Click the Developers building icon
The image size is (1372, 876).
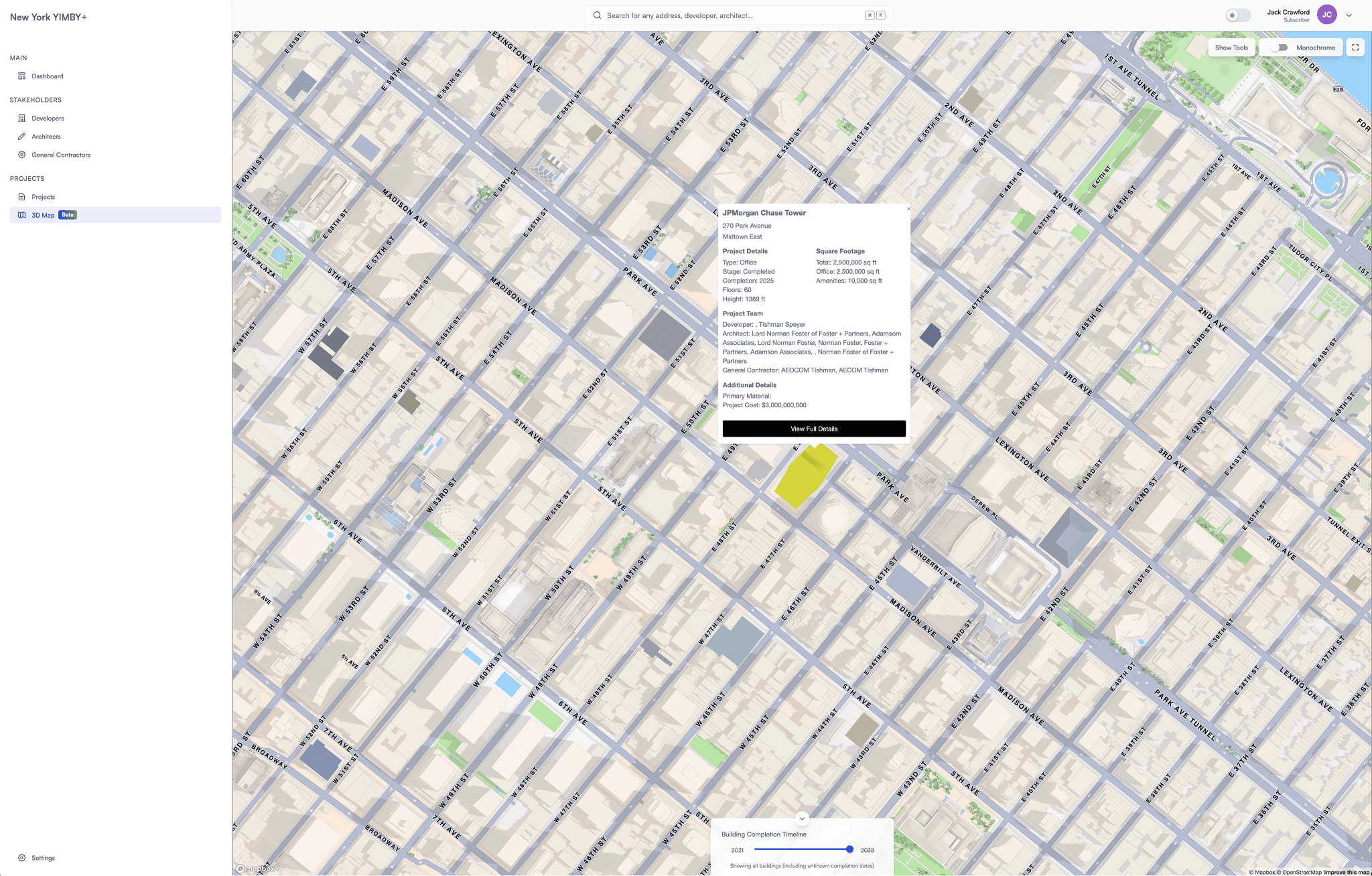(21, 119)
